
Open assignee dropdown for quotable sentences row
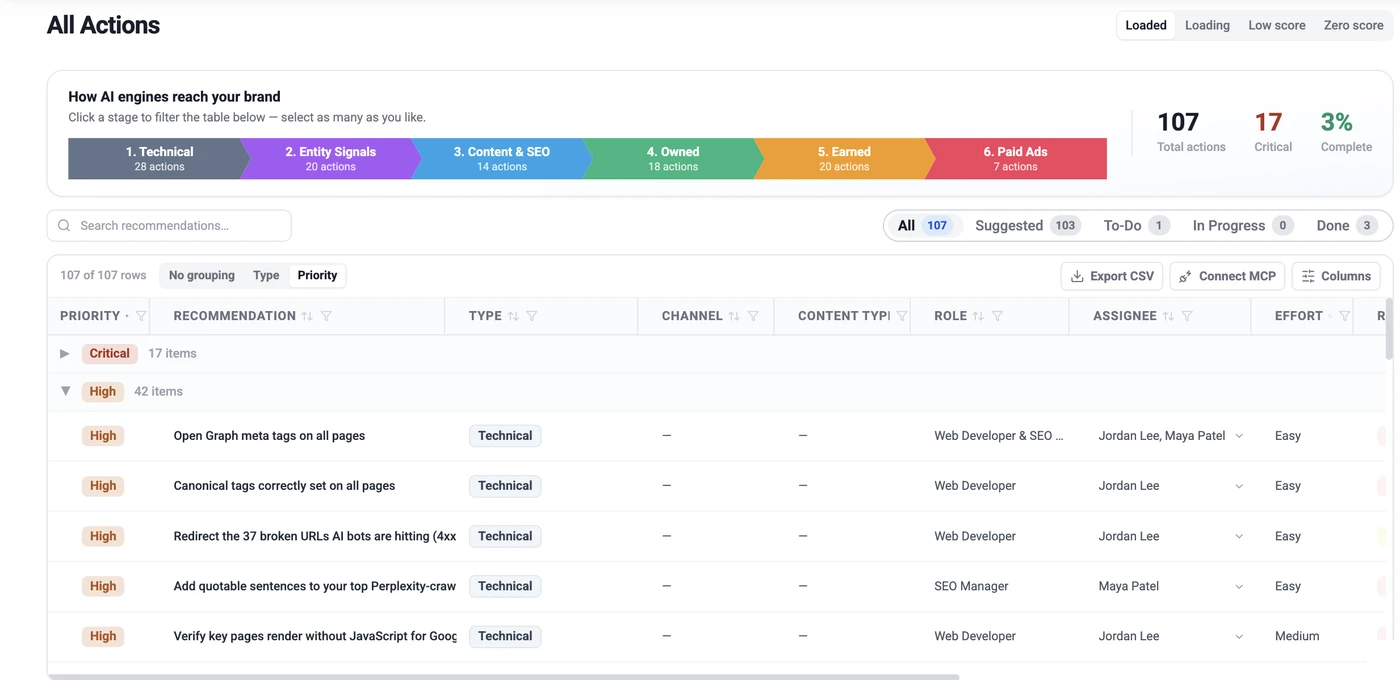(x=1239, y=586)
